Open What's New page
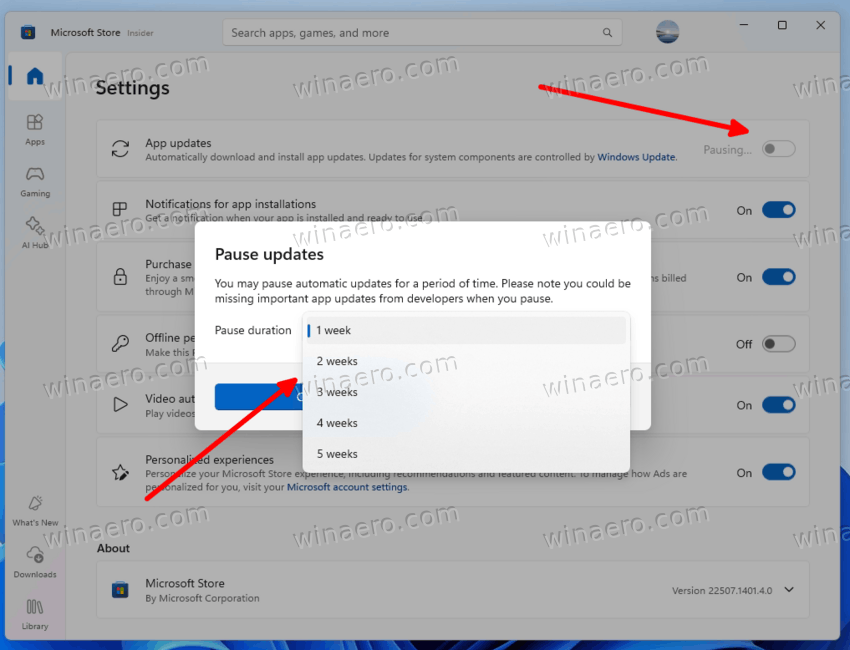This screenshot has height=650, width=850. (x=35, y=511)
